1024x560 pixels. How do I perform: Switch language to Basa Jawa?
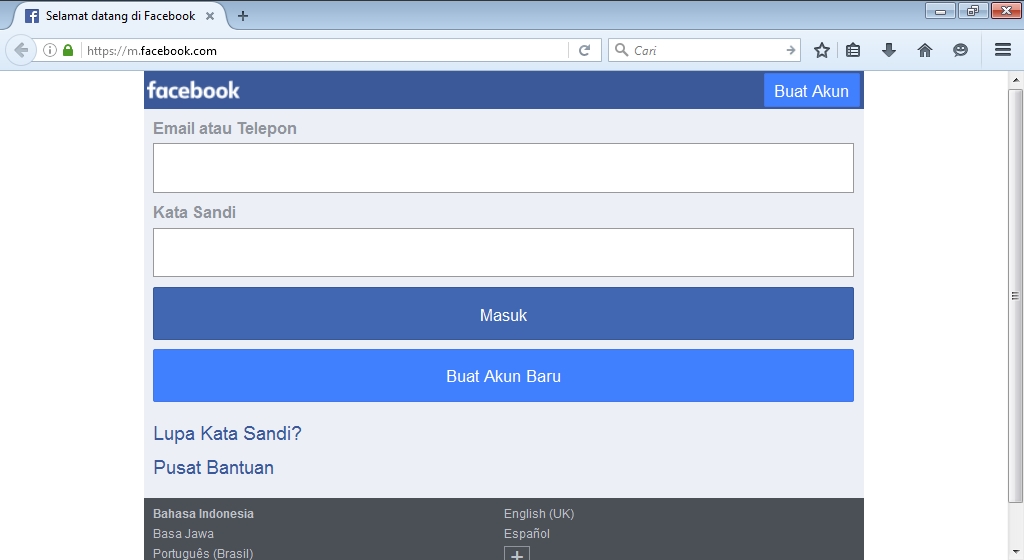click(x=184, y=534)
